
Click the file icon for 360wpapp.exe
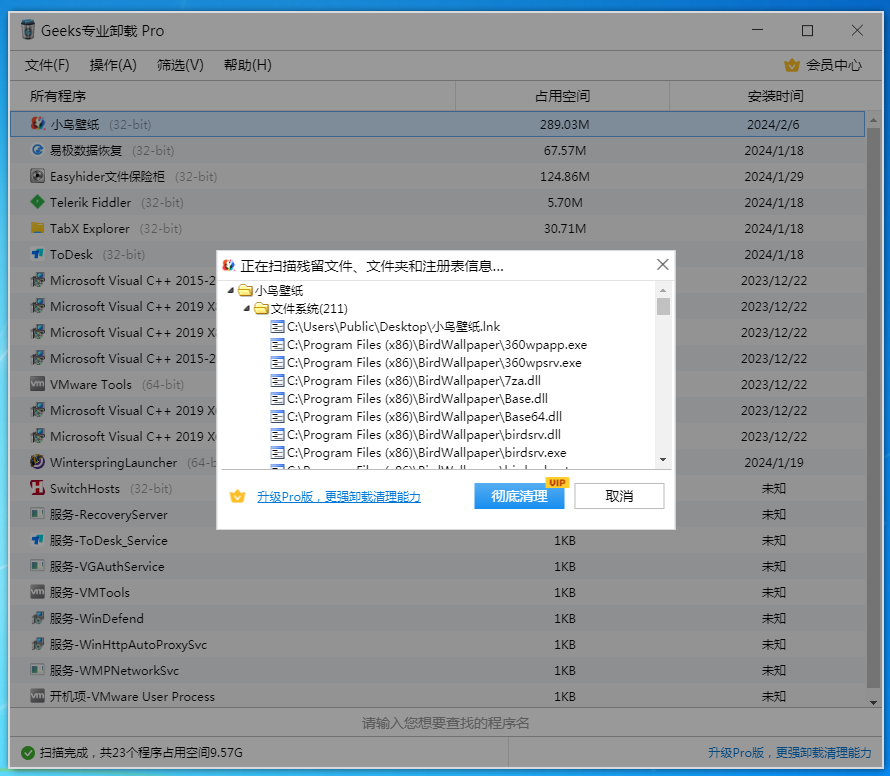[278, 345]
